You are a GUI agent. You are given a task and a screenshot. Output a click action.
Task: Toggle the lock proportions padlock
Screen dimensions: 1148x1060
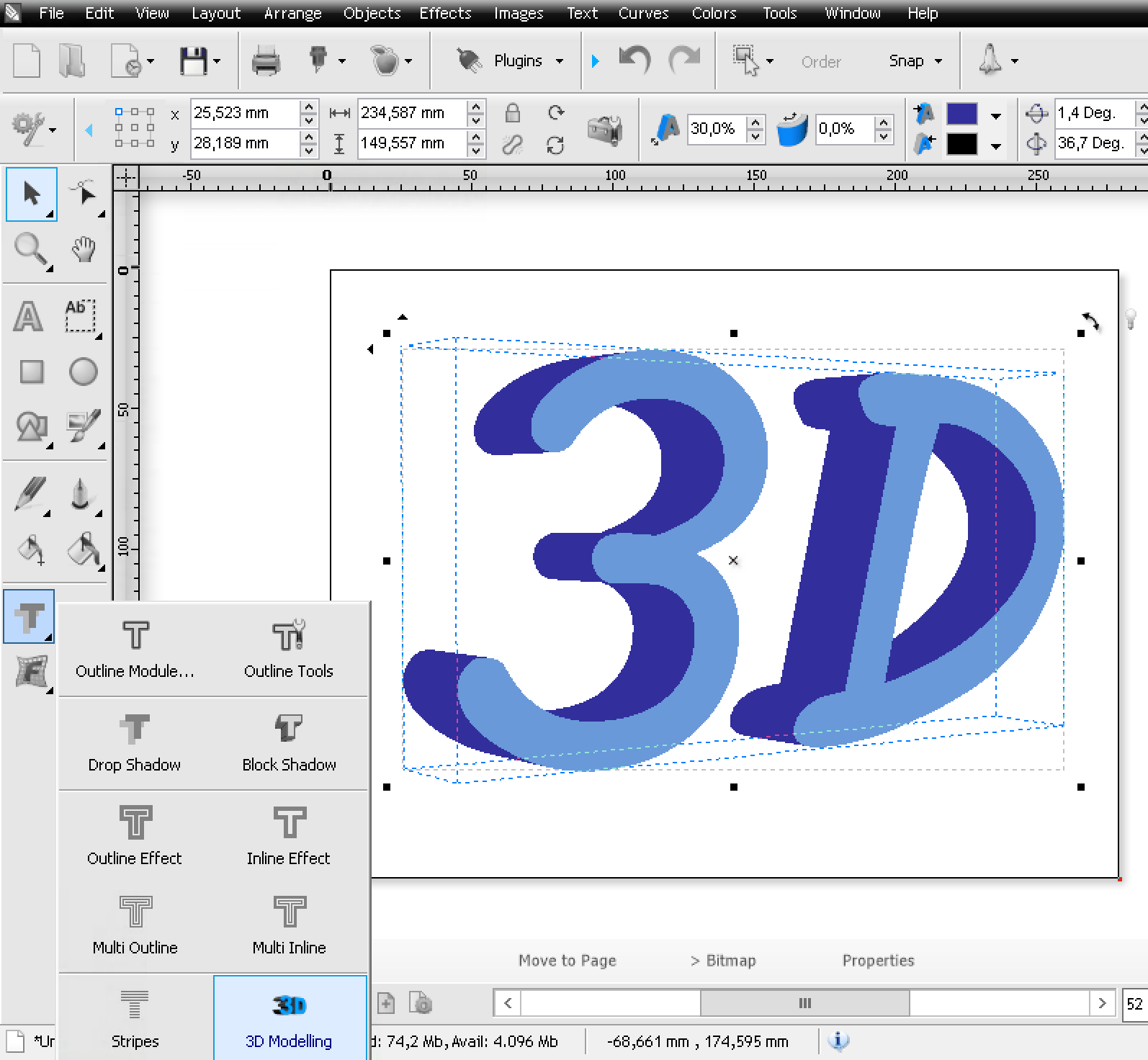coord(512,112)
